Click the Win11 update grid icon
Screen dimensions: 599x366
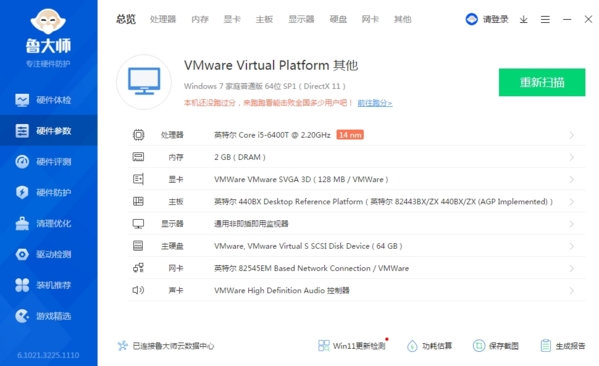[x=324, y=346]
